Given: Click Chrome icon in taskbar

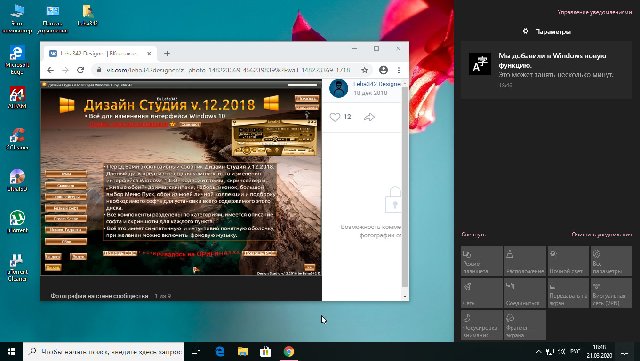Looking at the screenshot, I should coord(289,352).
